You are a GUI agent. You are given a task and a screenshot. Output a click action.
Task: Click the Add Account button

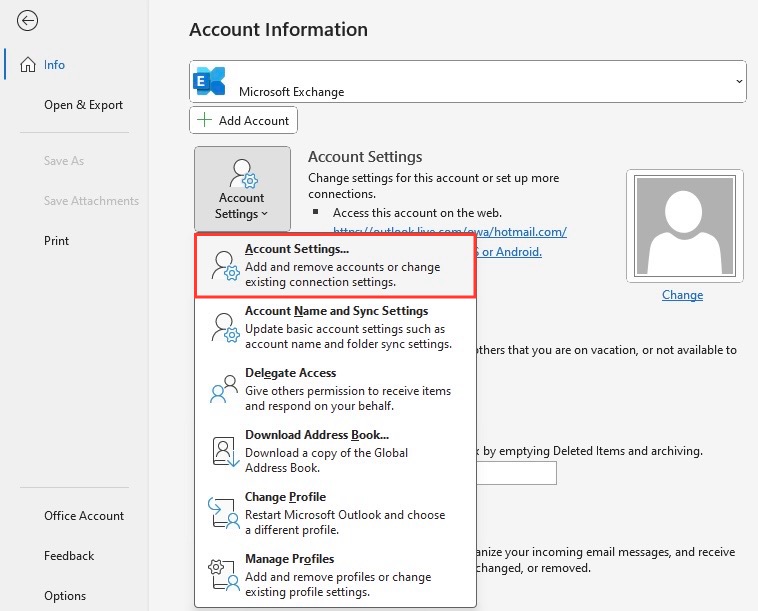[x=243, y=120]
